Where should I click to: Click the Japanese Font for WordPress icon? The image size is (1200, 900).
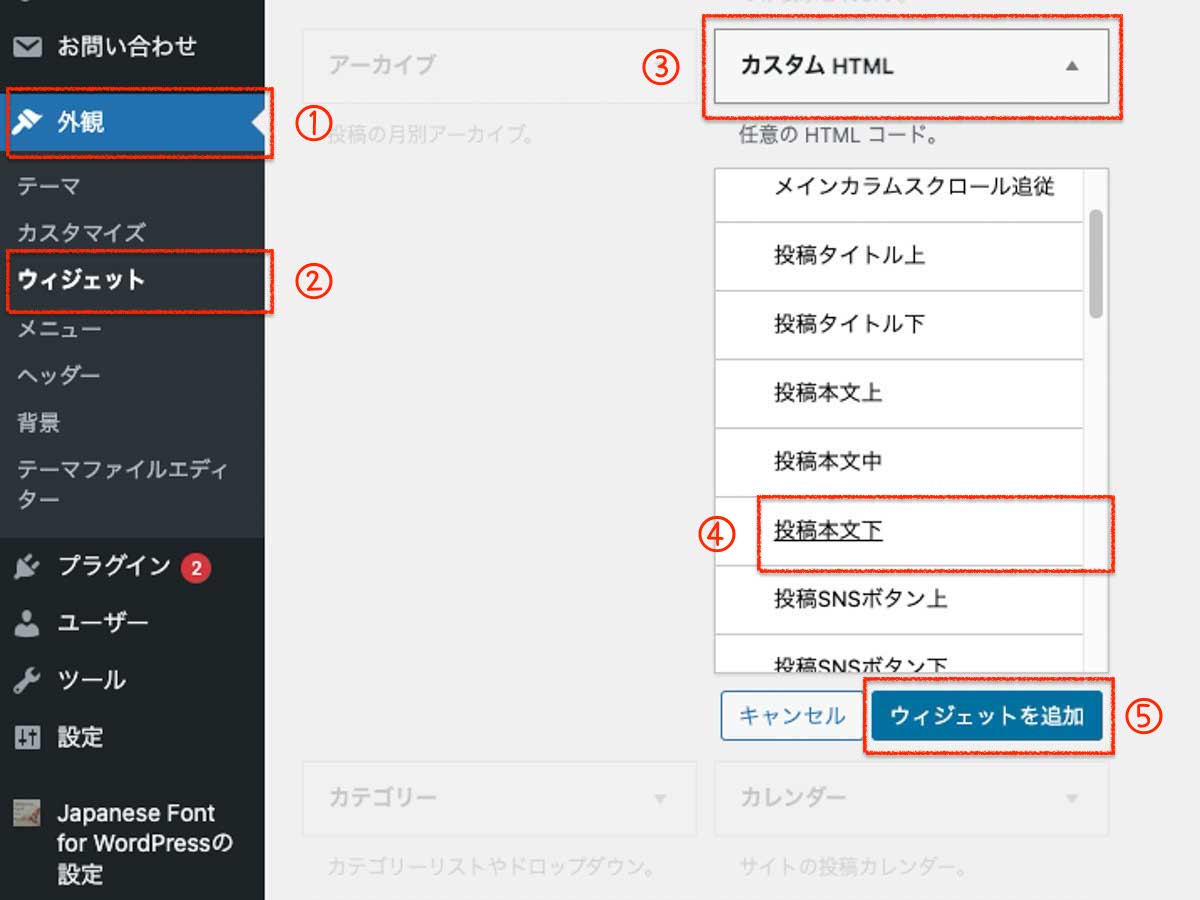pyautogui.click(x=27, y=814)
